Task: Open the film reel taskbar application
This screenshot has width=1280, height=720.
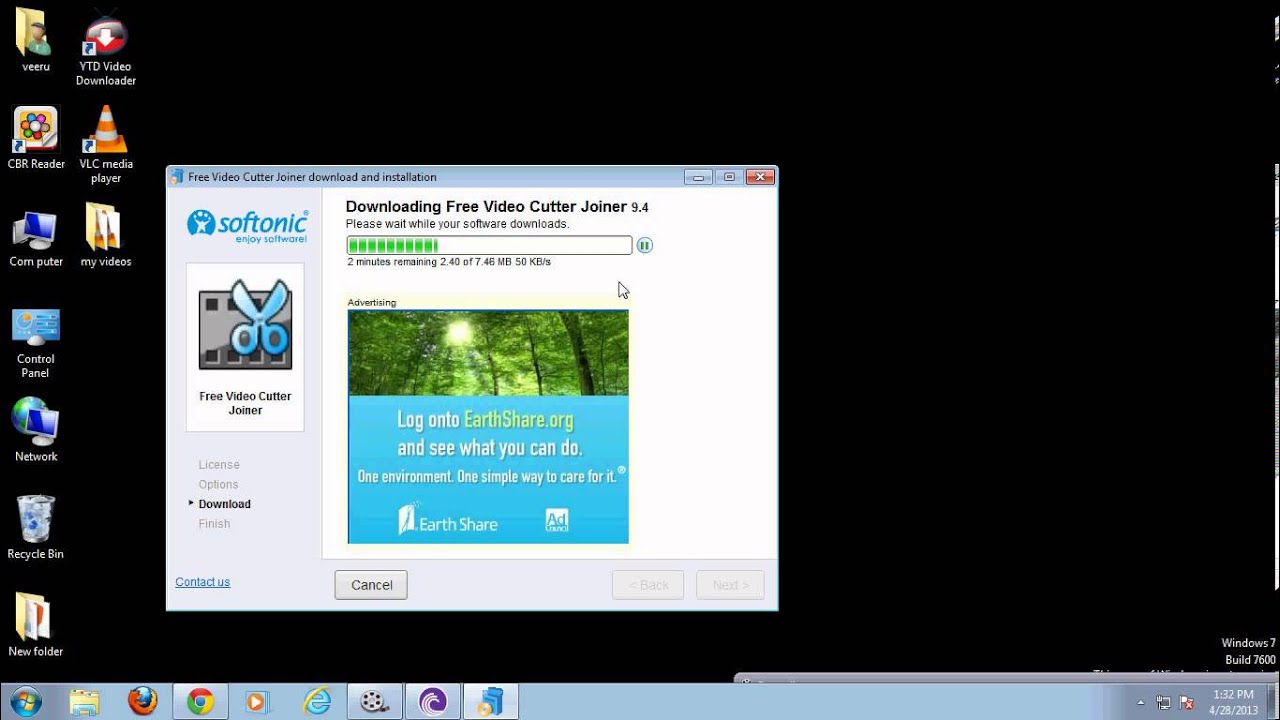Action: pyautogui.click(x=374, y=702)
